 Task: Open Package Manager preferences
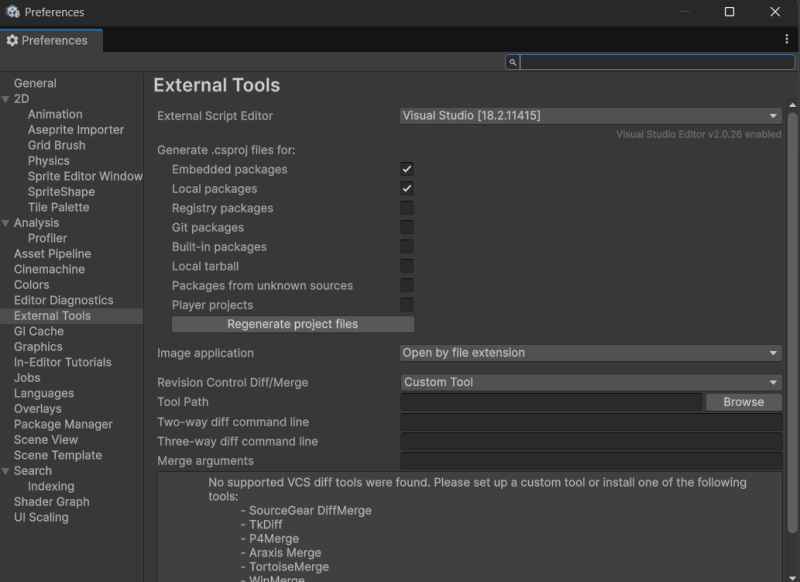click(x=63, y=424)
